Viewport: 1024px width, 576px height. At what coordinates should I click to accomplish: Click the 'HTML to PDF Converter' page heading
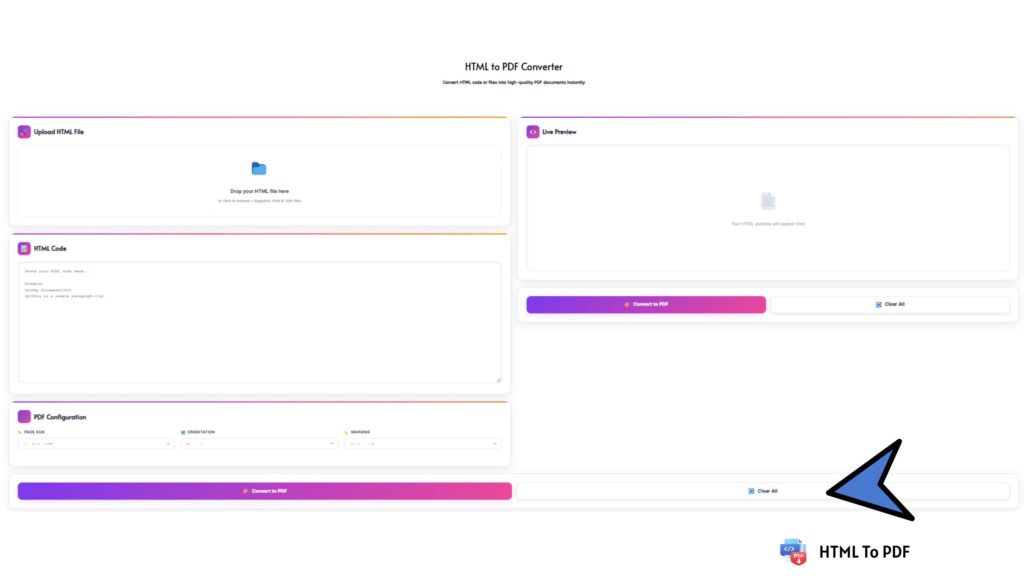pyautogui.click(x=513, y=67)
